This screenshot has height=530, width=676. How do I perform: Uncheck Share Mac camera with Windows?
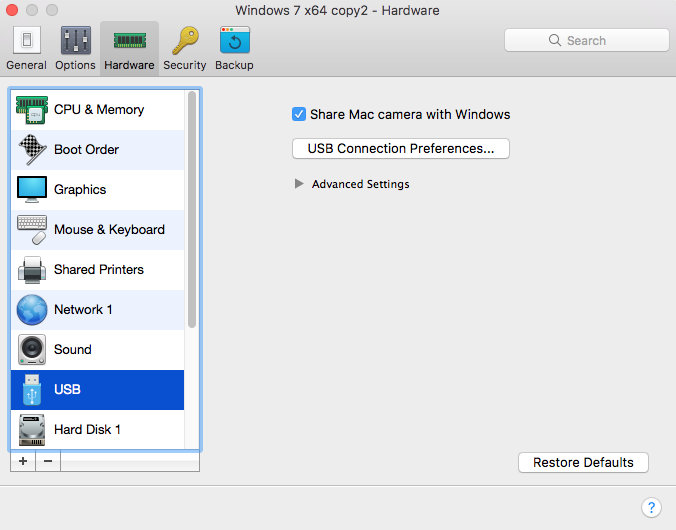click(299, 114)
